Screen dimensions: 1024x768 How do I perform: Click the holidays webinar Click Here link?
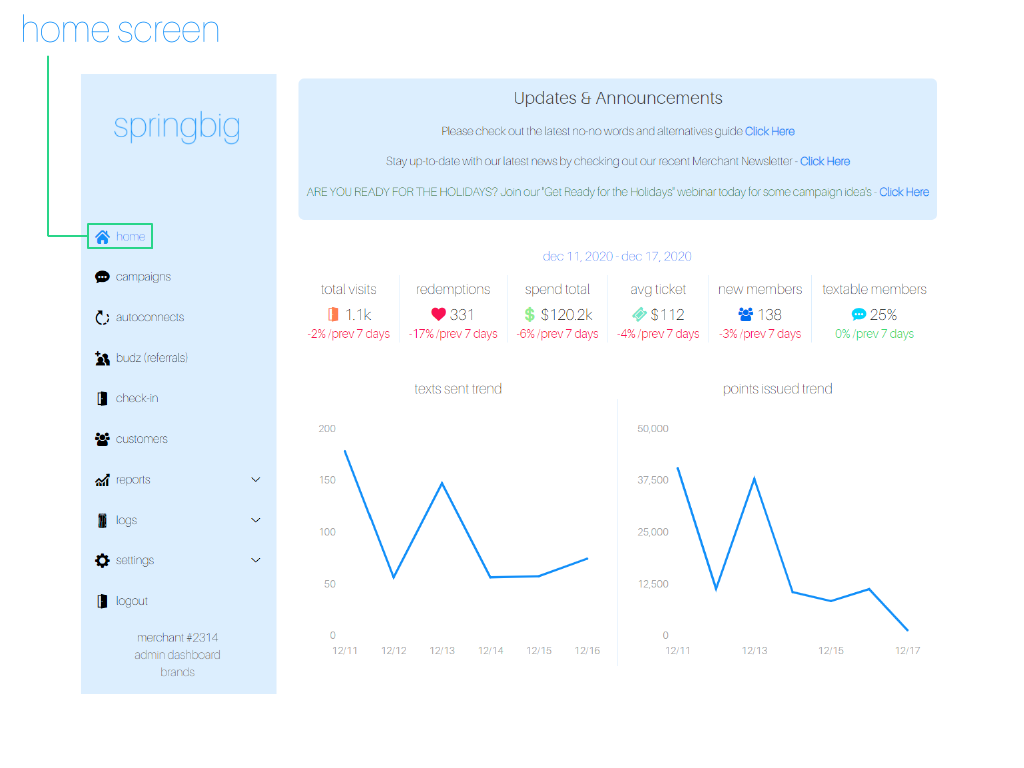pyautogui.click(x=904, y=191)
